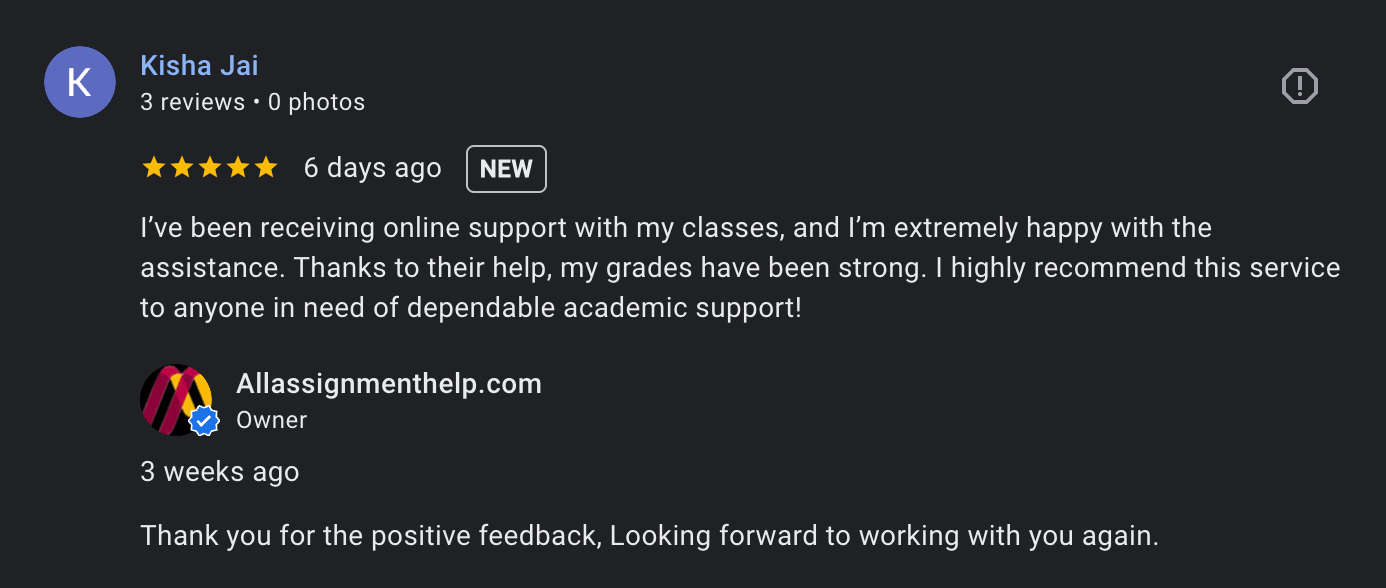Screen dimensions: 1386x588
Task: Open reviewer Kisha Jai's profile link
Action: click(x=199, y=64)
